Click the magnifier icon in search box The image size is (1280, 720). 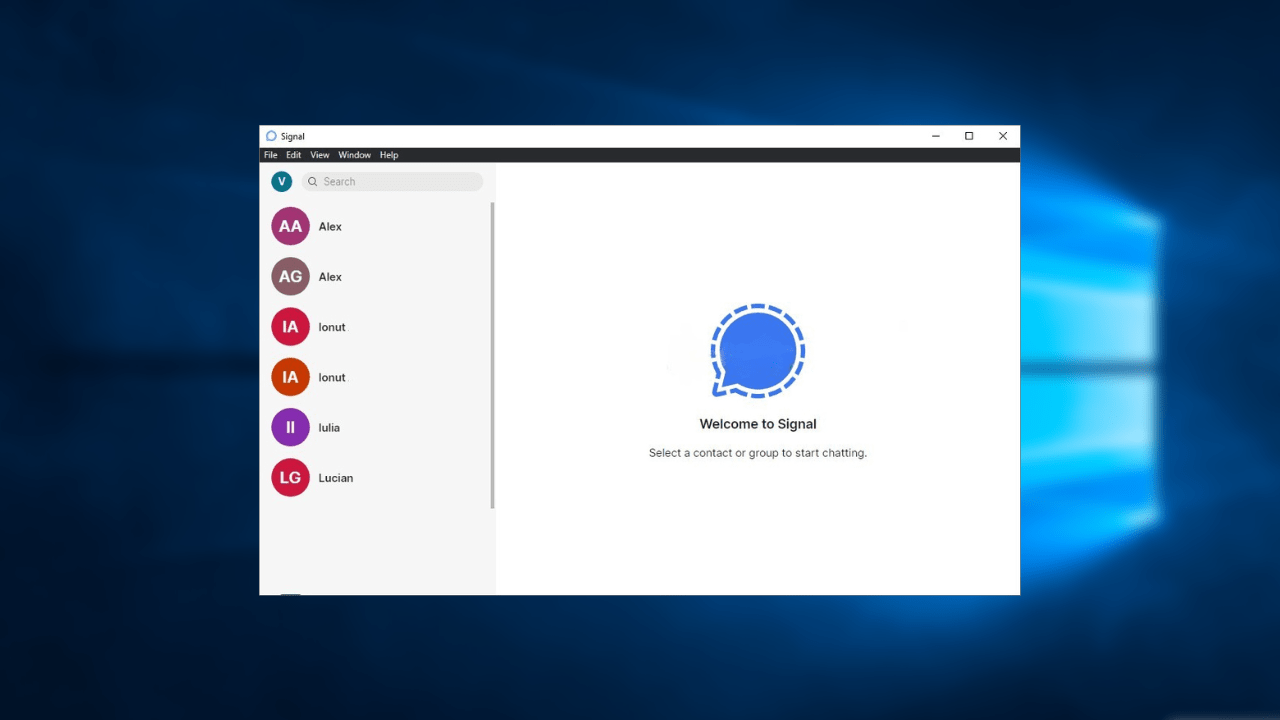312,182
